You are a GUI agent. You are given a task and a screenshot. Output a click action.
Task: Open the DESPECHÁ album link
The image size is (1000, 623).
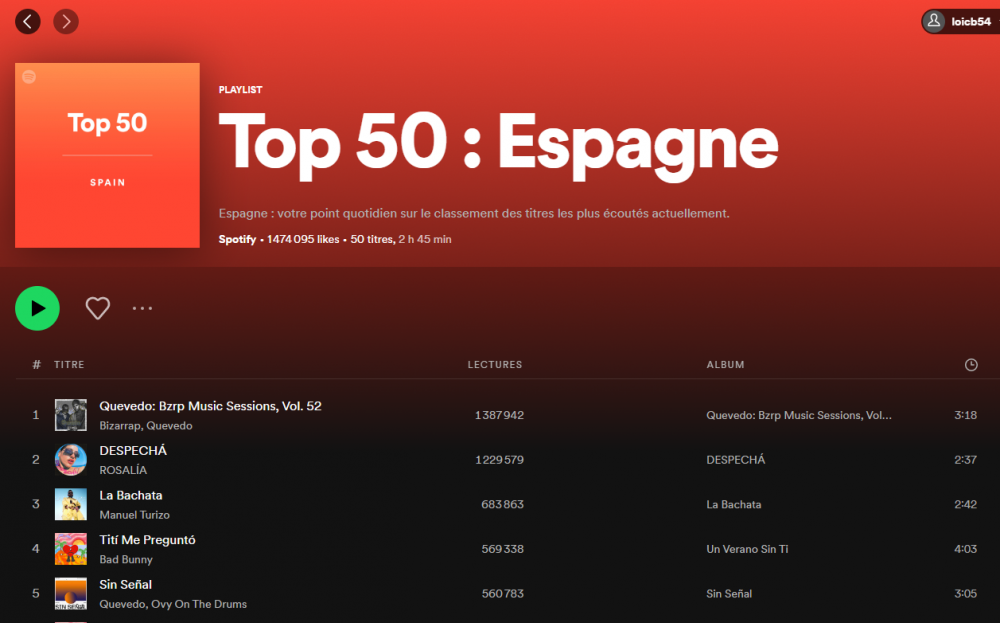(x=735, y=460)
